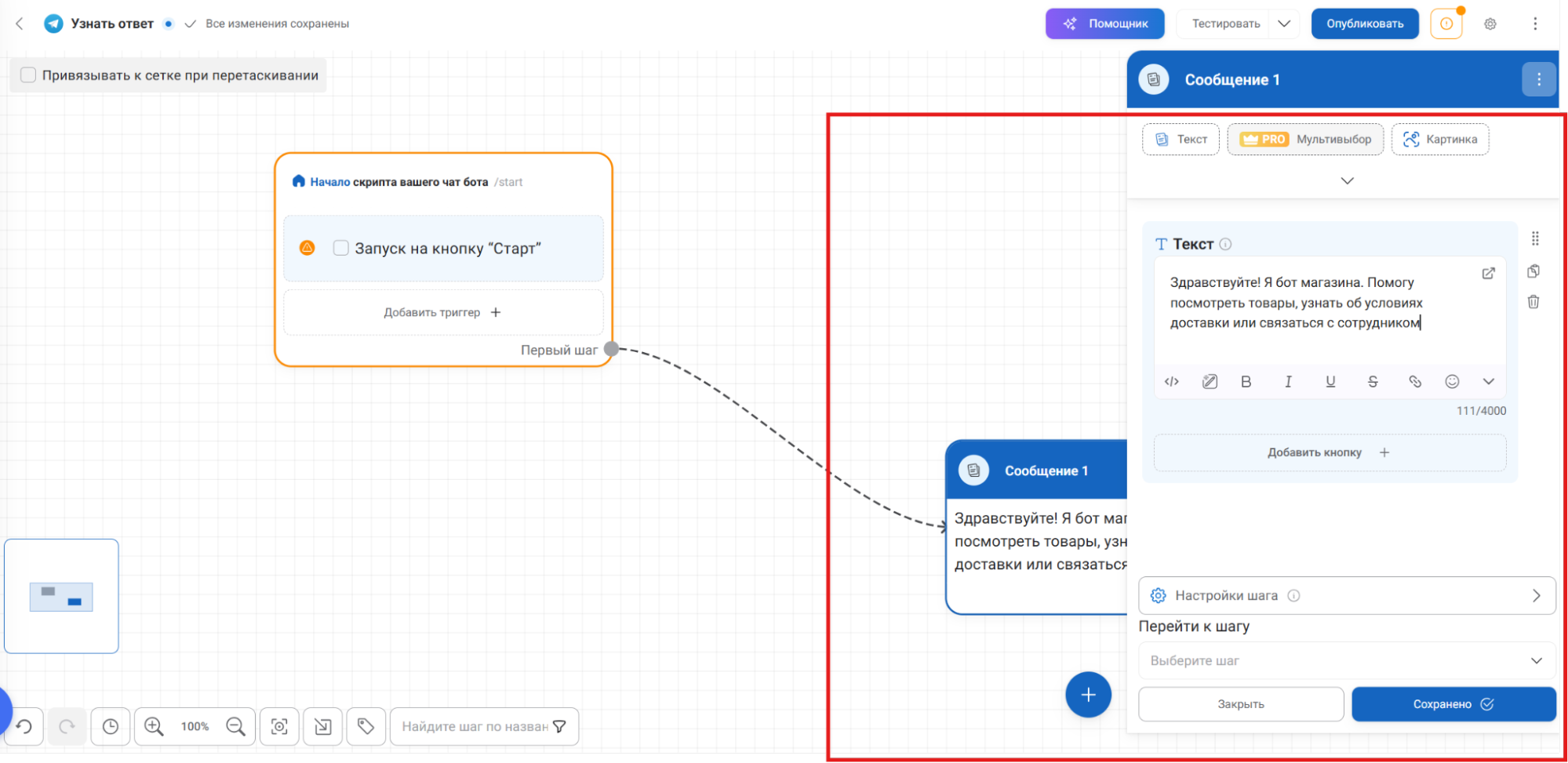Open the Настройки шага section

point(1347,596)
